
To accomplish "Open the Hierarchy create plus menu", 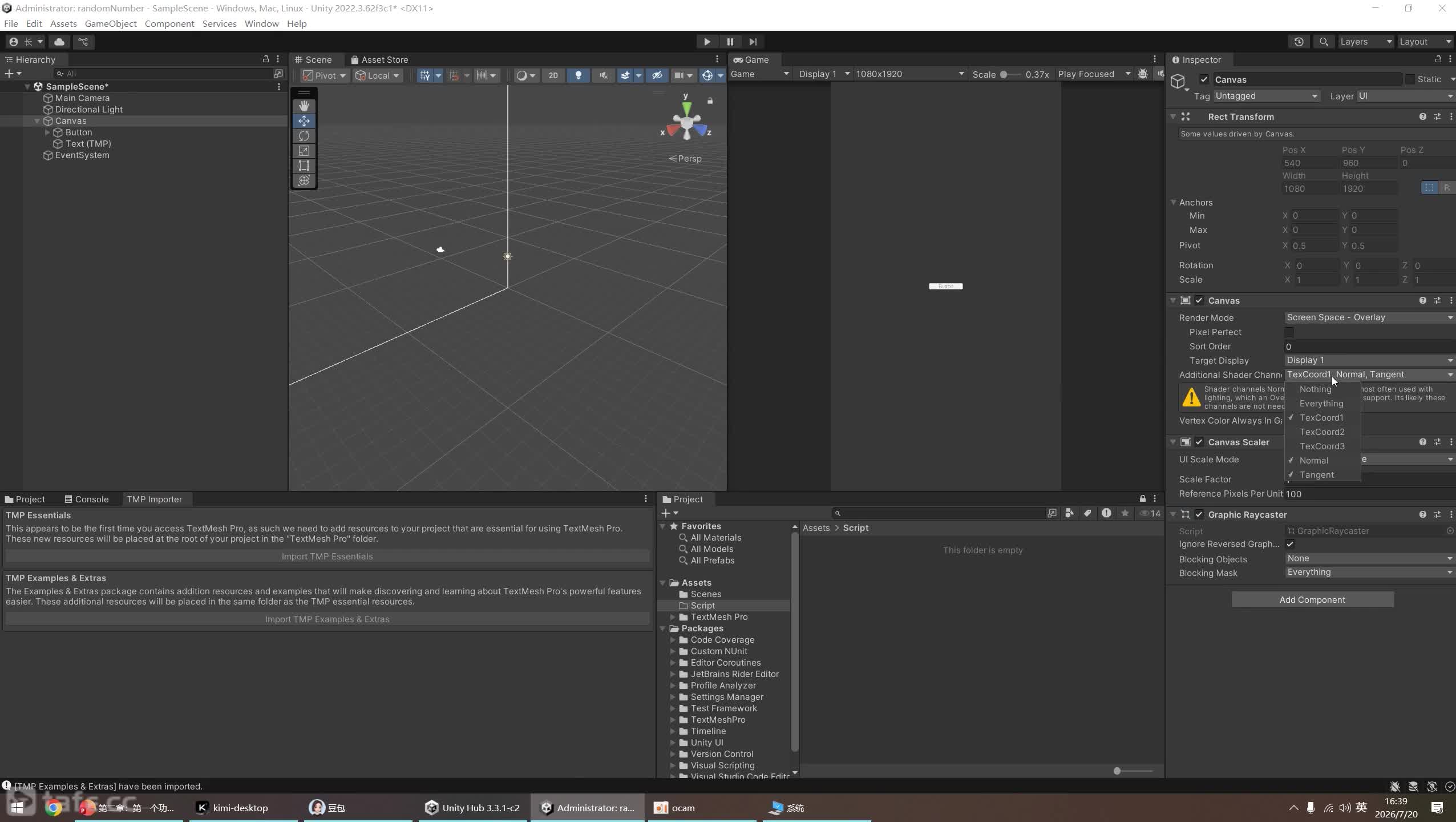I will [x=13, y=74].
